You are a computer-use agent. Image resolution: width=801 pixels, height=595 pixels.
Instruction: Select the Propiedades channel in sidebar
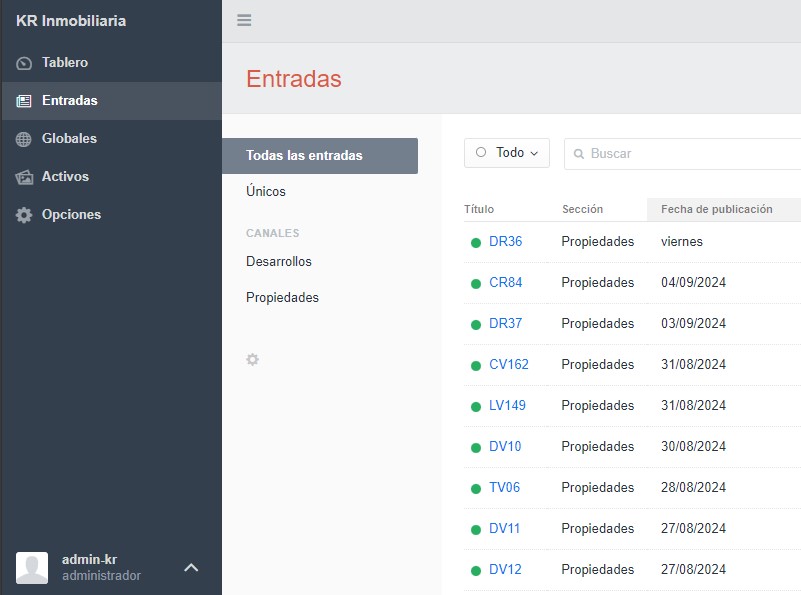282,297
